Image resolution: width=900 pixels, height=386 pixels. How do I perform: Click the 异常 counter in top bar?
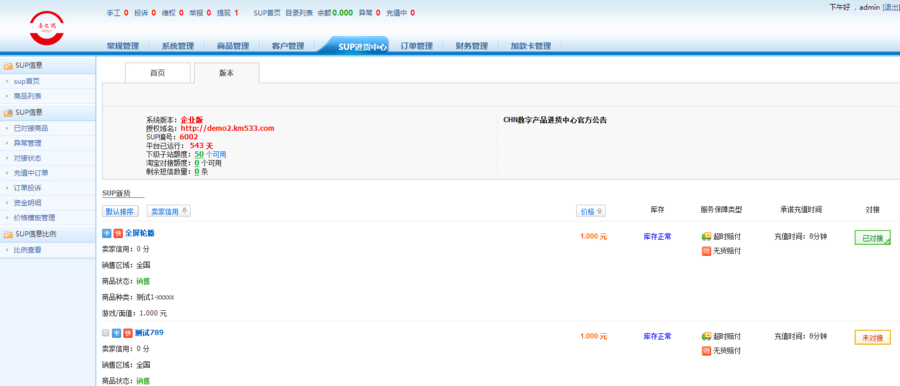[x=370, y=13]
